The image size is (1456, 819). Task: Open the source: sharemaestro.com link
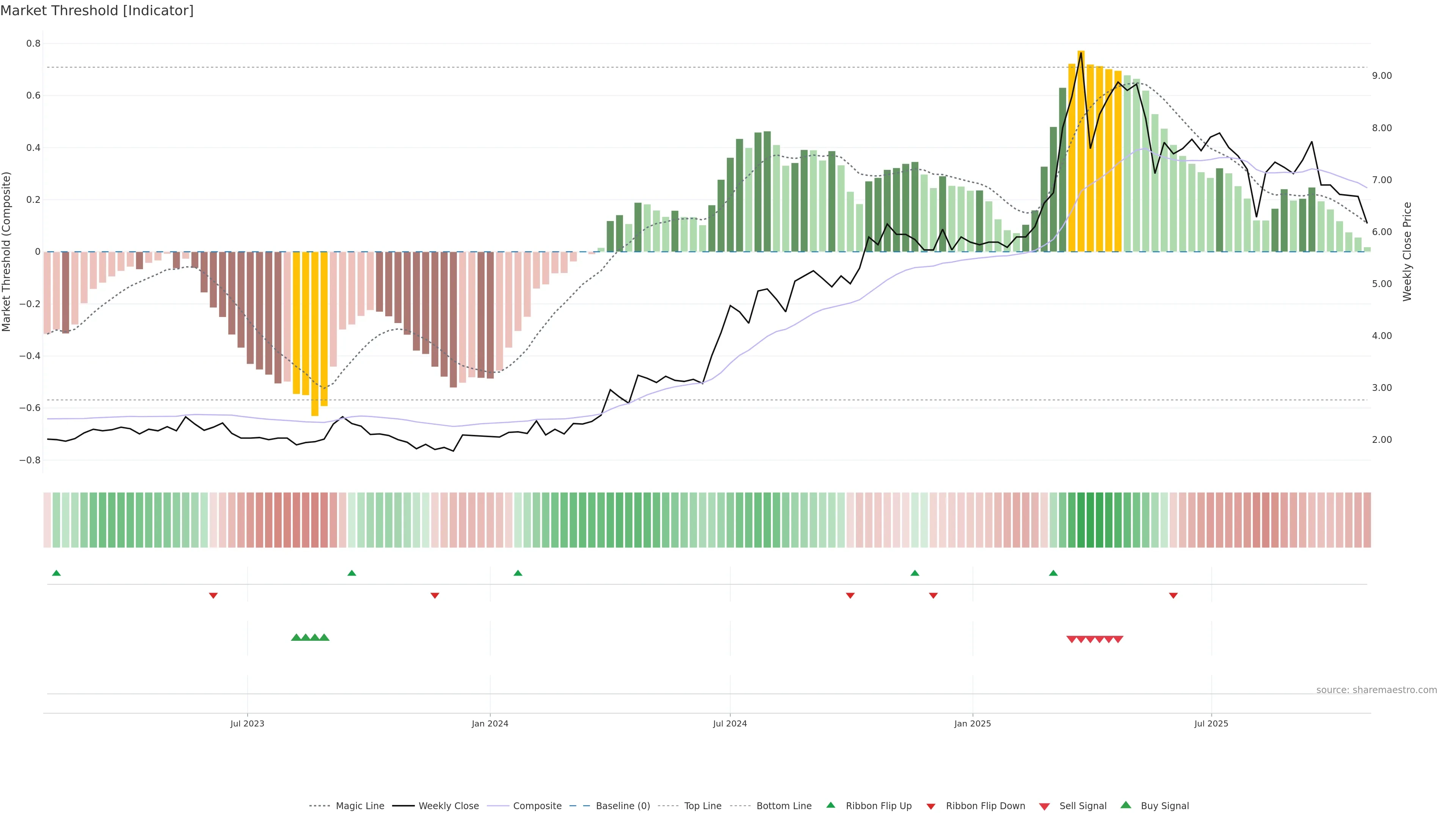(x=1376, y=690)
